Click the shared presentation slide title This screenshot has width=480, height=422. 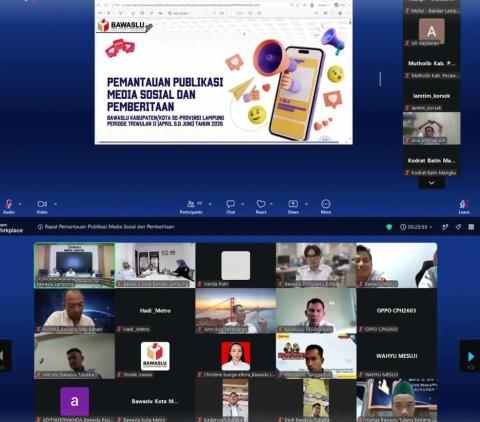coord(165,95)
